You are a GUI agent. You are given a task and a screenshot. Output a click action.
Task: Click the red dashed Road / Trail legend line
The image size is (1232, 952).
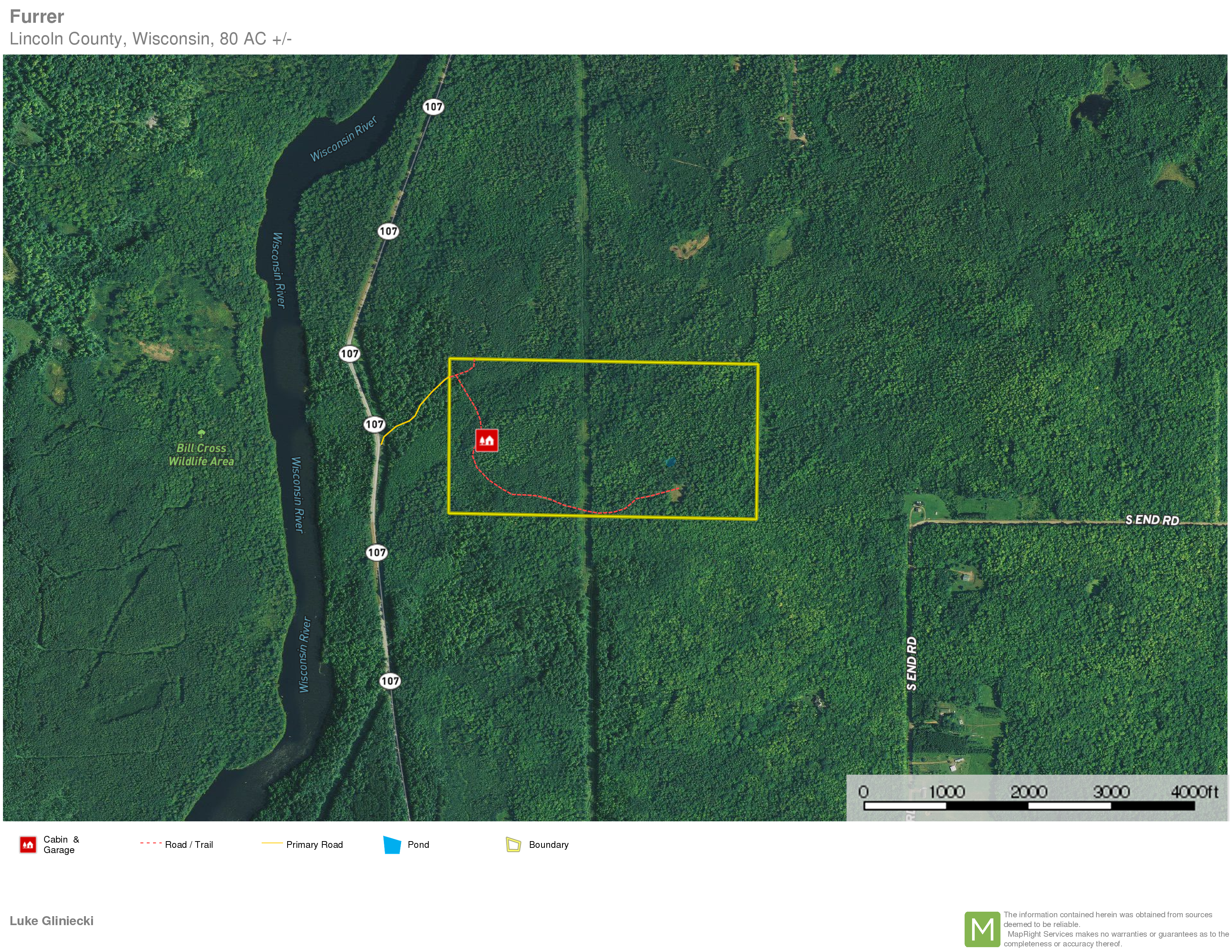pyautogui.click(x=150, y=843)
